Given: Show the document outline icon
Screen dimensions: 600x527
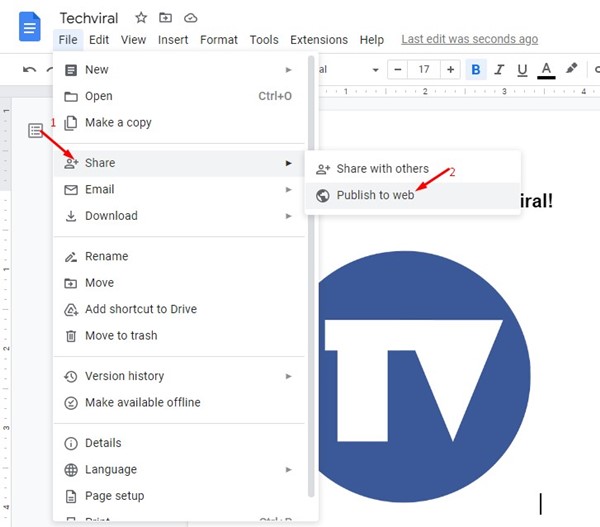Looking at the screenshot, I should click(35, 131).
